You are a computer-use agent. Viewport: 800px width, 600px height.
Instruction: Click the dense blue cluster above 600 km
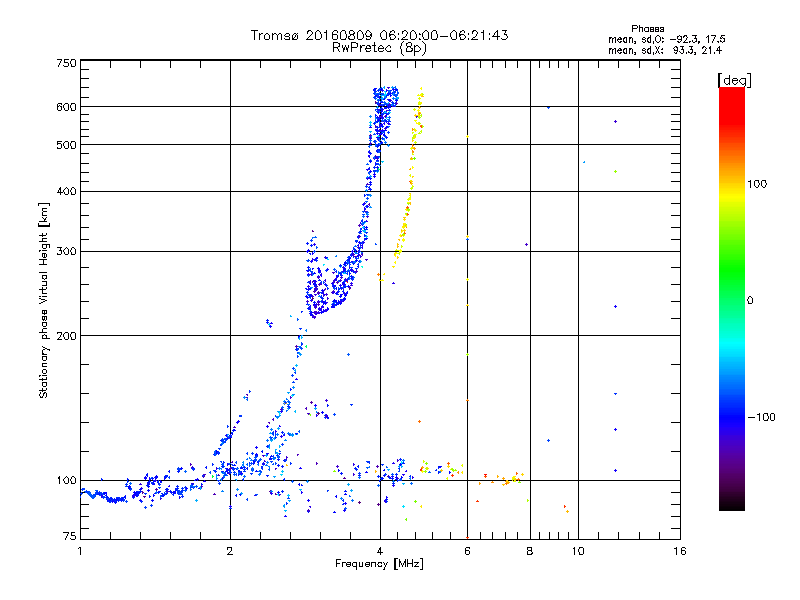[x=385, y=97]
